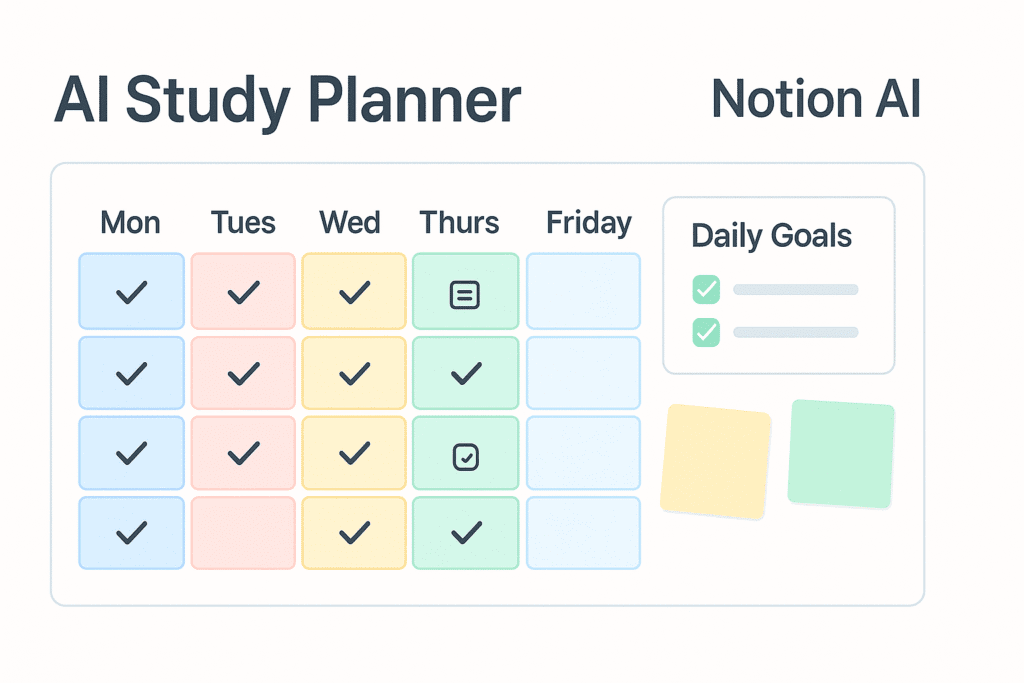Select the yellow sticky note
The width and height of the screenshot is (1024, 683).
(716, 460)
